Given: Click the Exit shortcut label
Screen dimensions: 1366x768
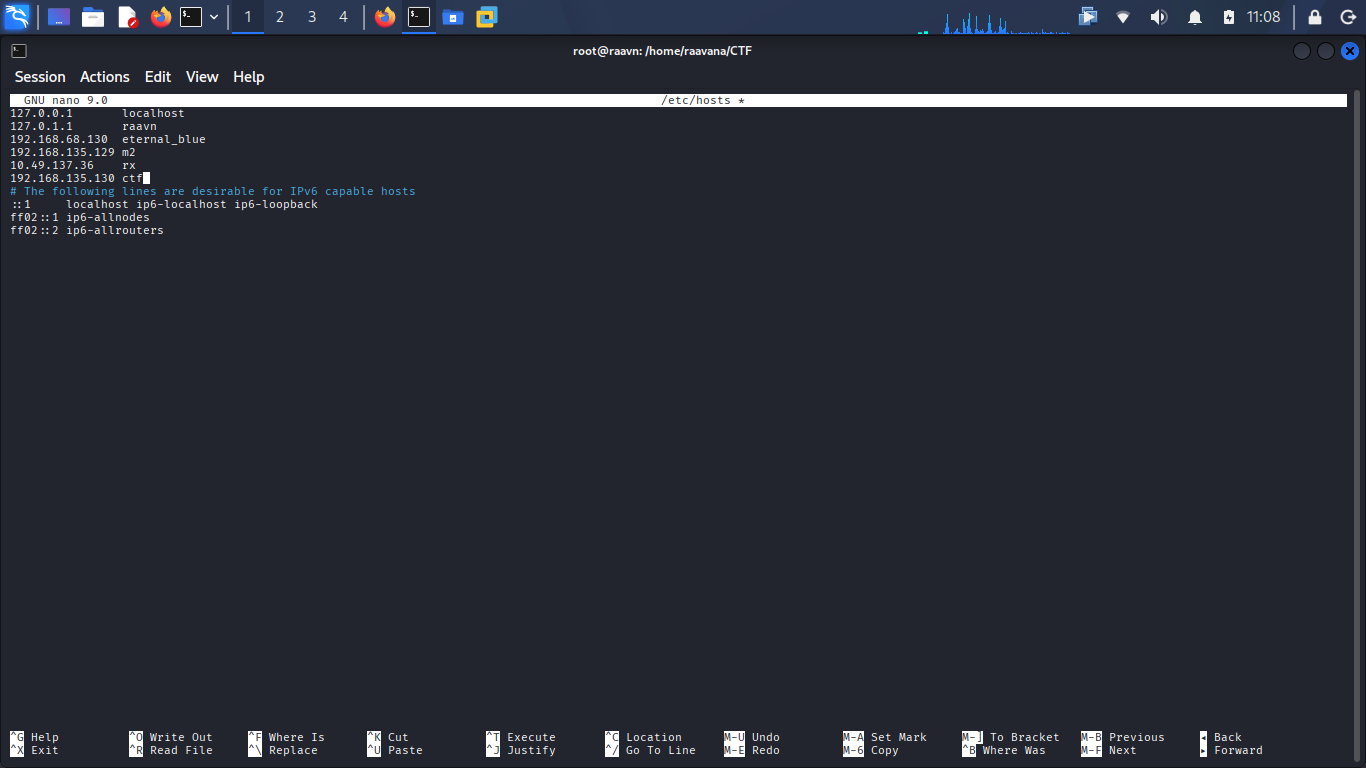Looking at the screenshot, I should coord(45,751).
